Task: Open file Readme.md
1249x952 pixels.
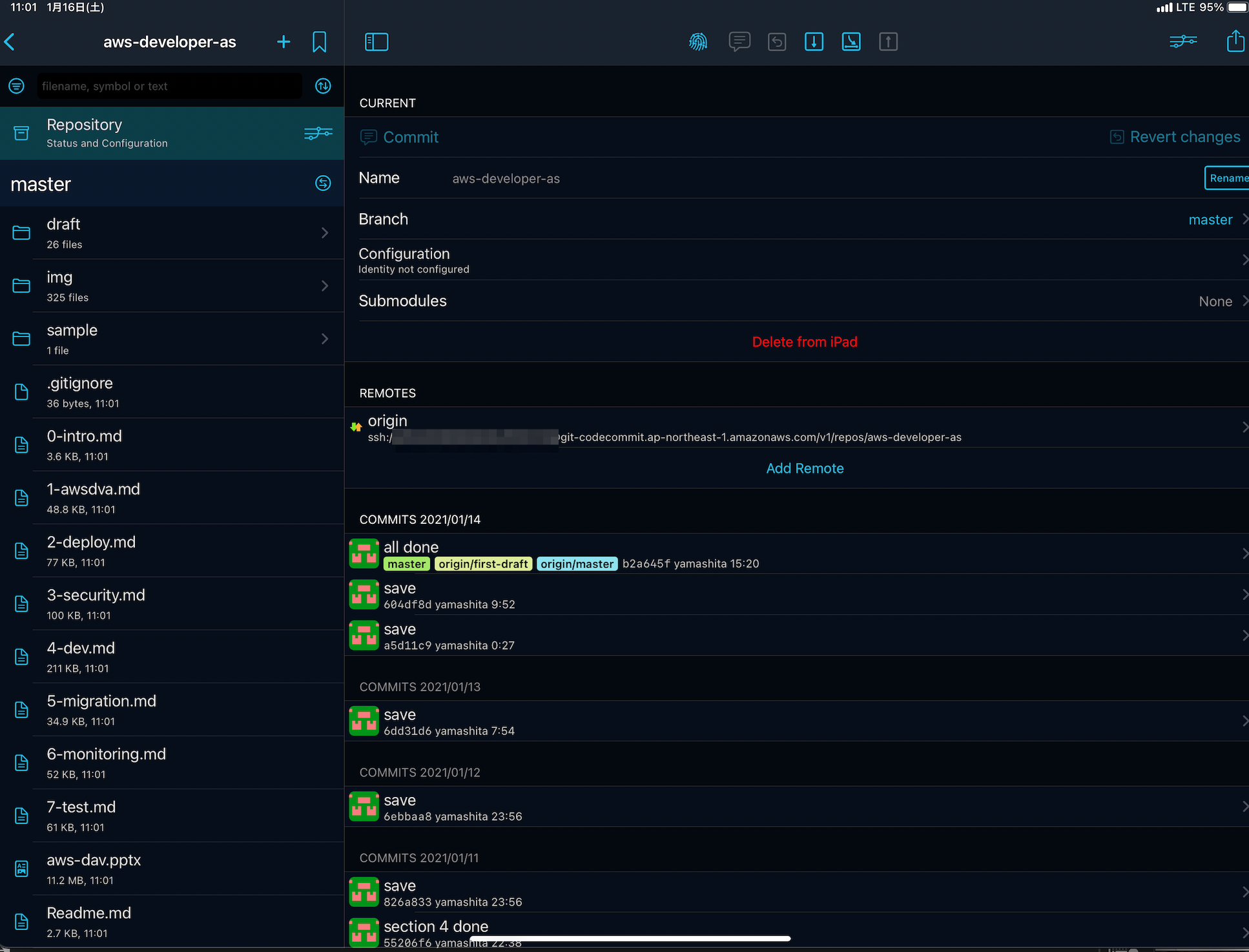Action: (x=172, y=922)
